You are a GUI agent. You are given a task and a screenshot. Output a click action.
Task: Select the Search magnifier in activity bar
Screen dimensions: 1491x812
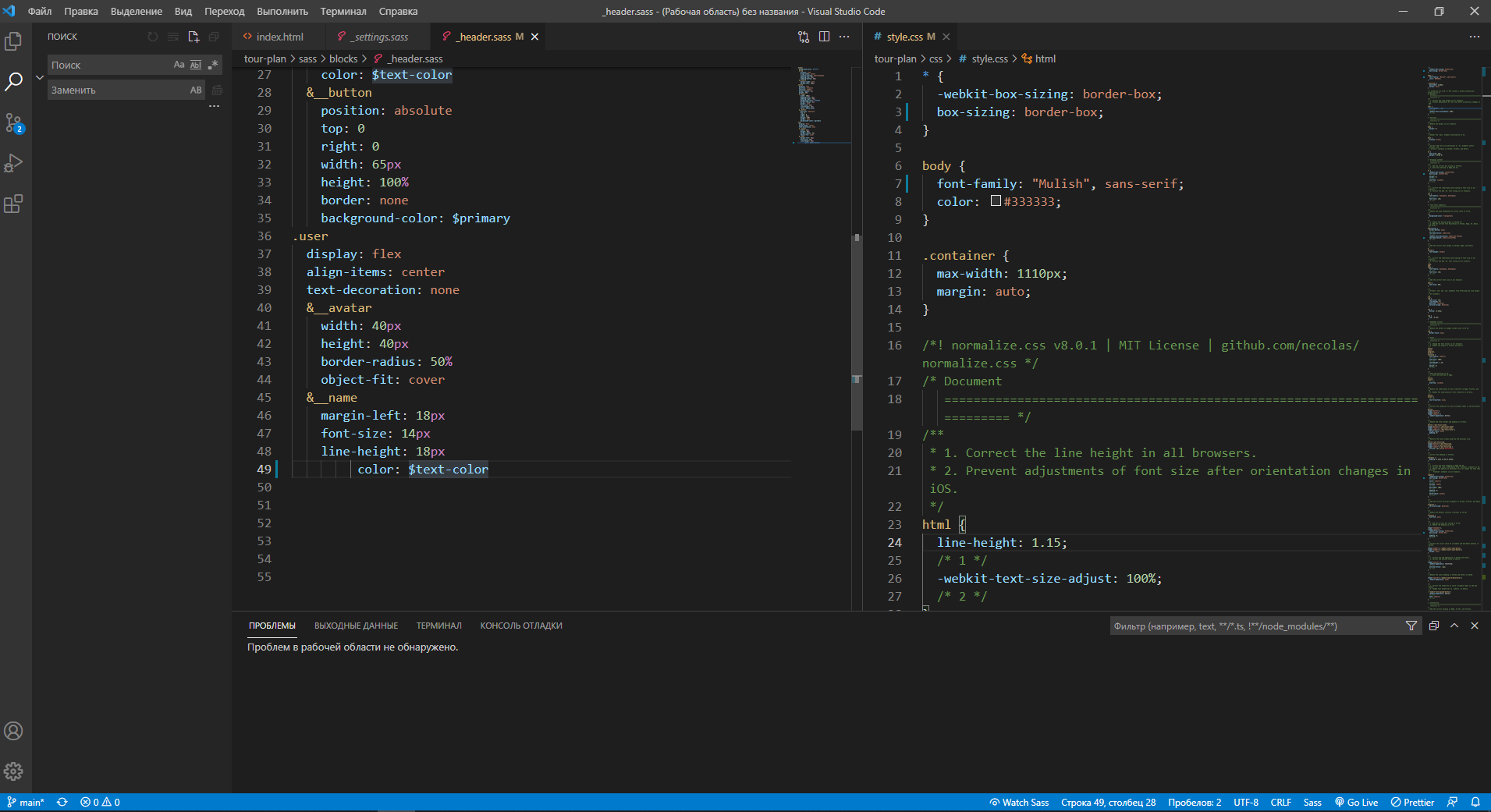(13, 81)
